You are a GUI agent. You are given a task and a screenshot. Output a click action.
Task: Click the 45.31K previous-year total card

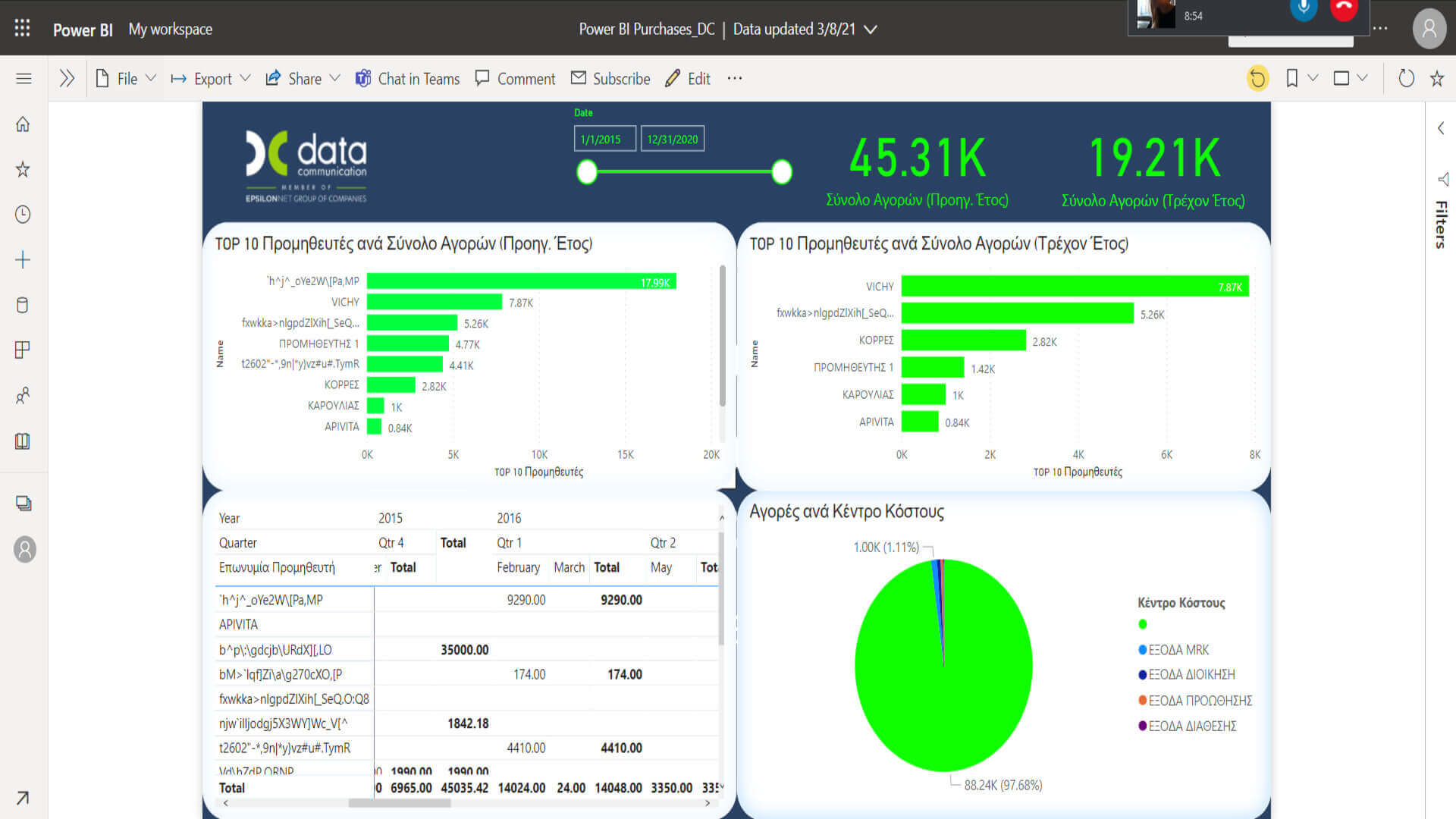(917, 172)
